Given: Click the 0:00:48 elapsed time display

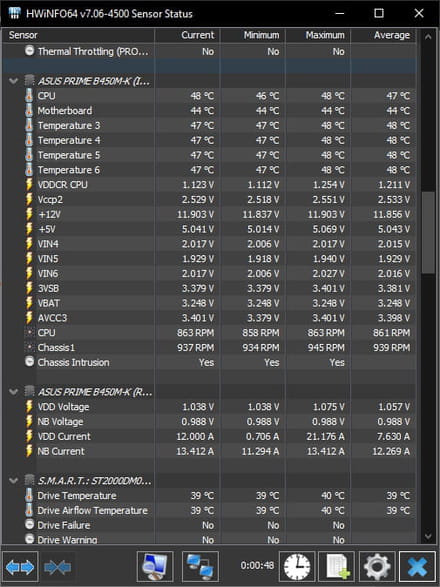Looking at the screenshot, I should coord(257,565).
